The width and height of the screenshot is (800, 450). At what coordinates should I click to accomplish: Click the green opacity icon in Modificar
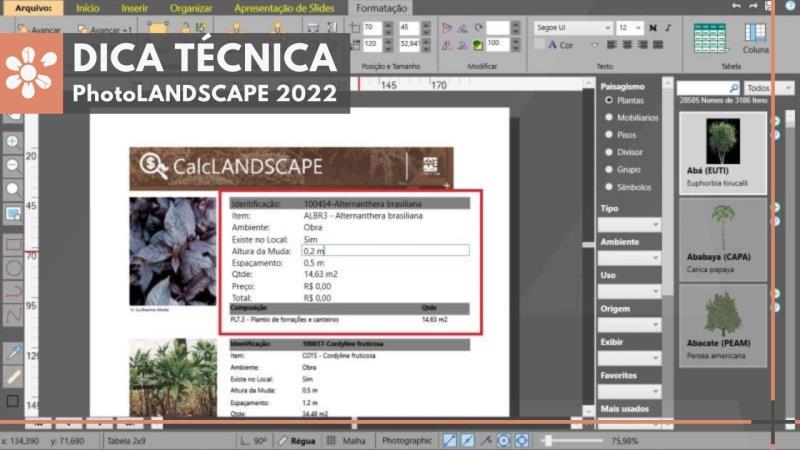click(x=478, y=45)
